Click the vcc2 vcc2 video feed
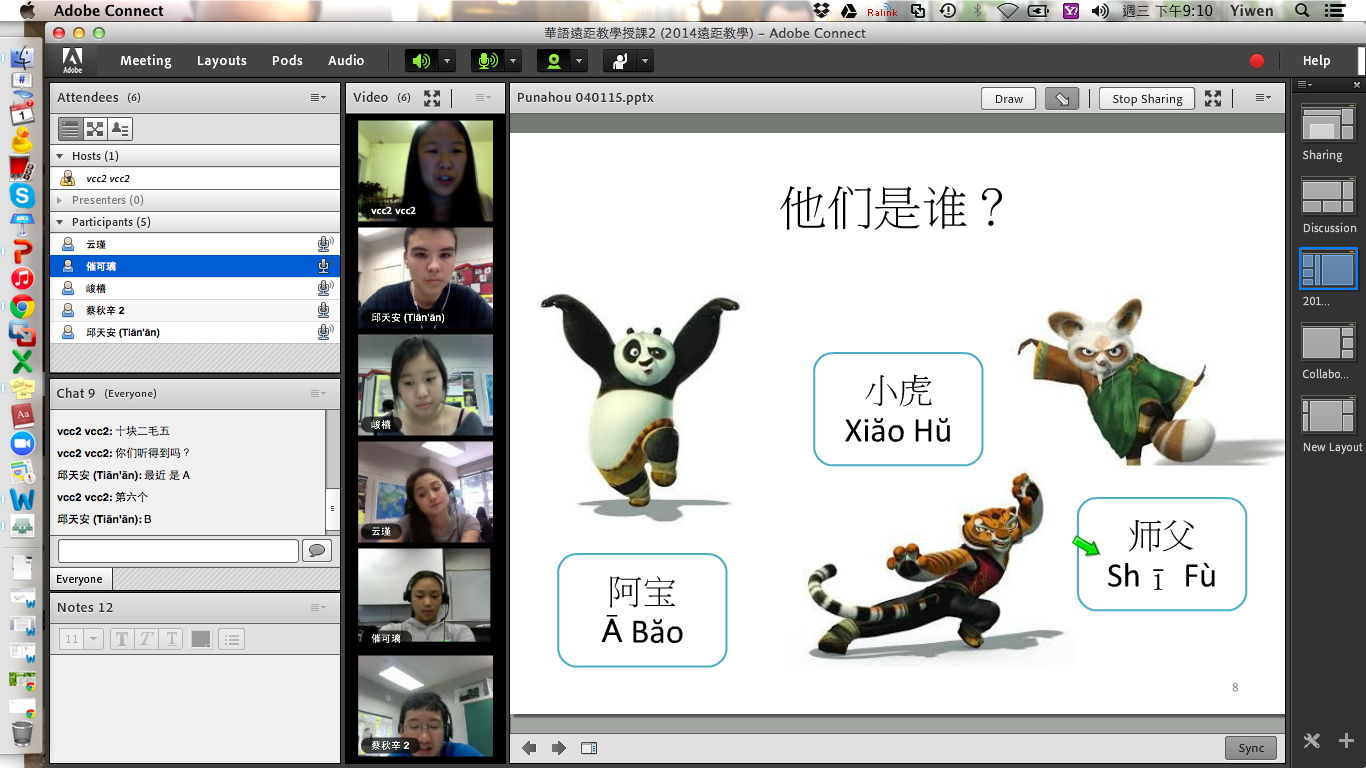The width and height of the screenshot is (1366, 768). click(x=425, y=171)
